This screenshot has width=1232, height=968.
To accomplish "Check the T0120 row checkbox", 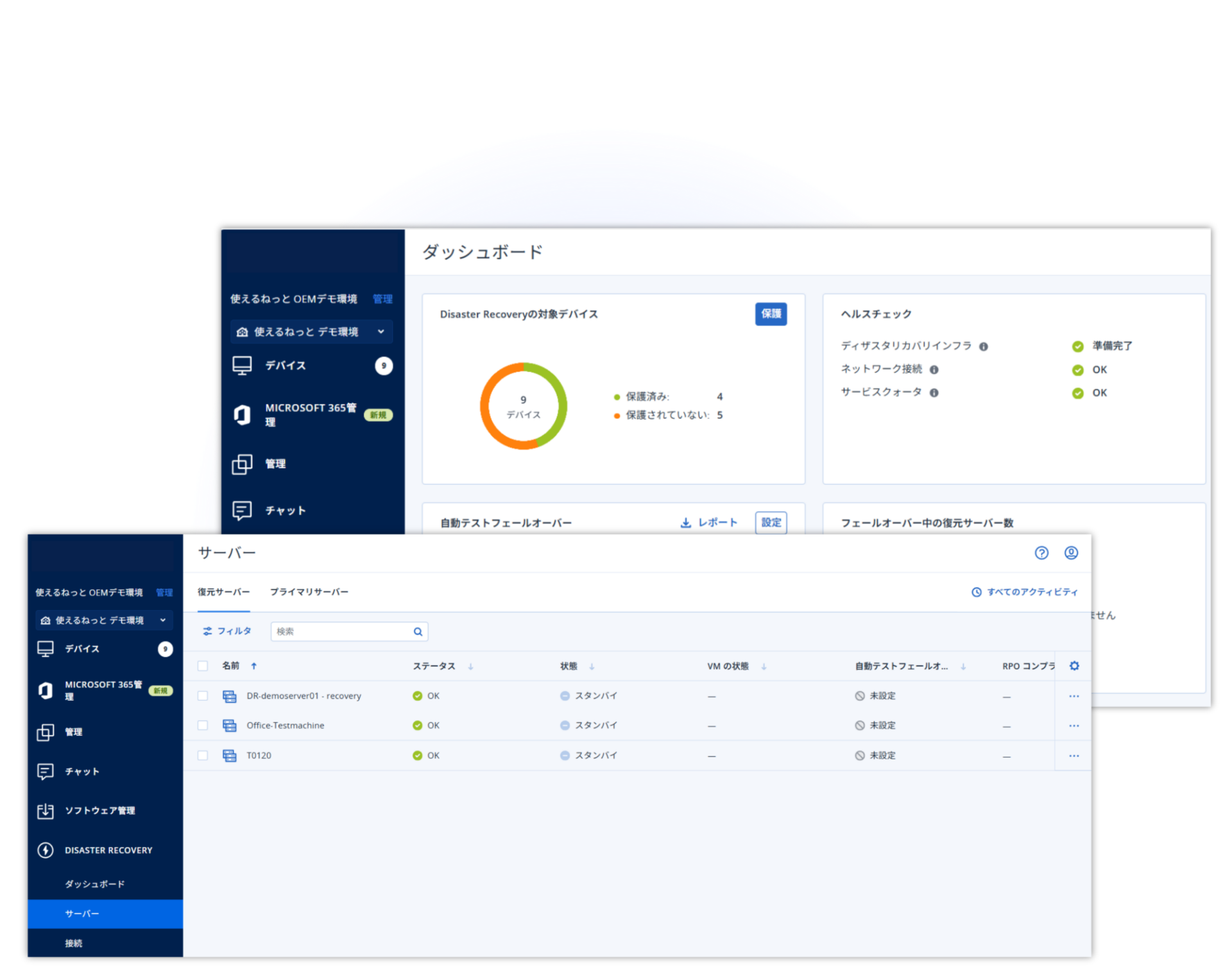I will pyautogui.click(x=203, y=756).
